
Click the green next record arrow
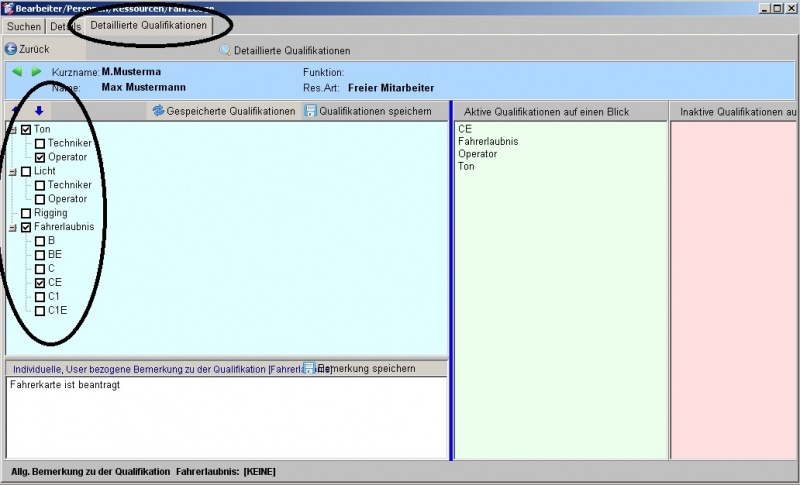(x=36, y=72)
